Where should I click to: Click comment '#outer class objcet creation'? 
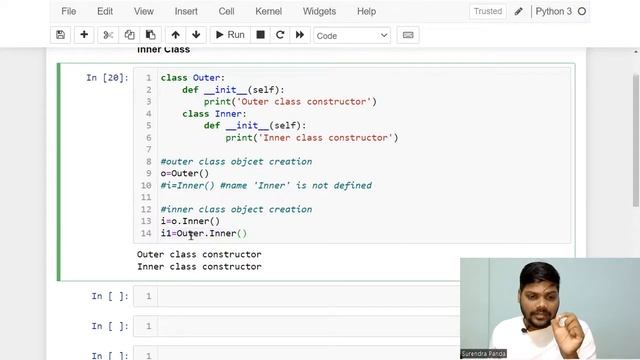click(x=236, y=162)
